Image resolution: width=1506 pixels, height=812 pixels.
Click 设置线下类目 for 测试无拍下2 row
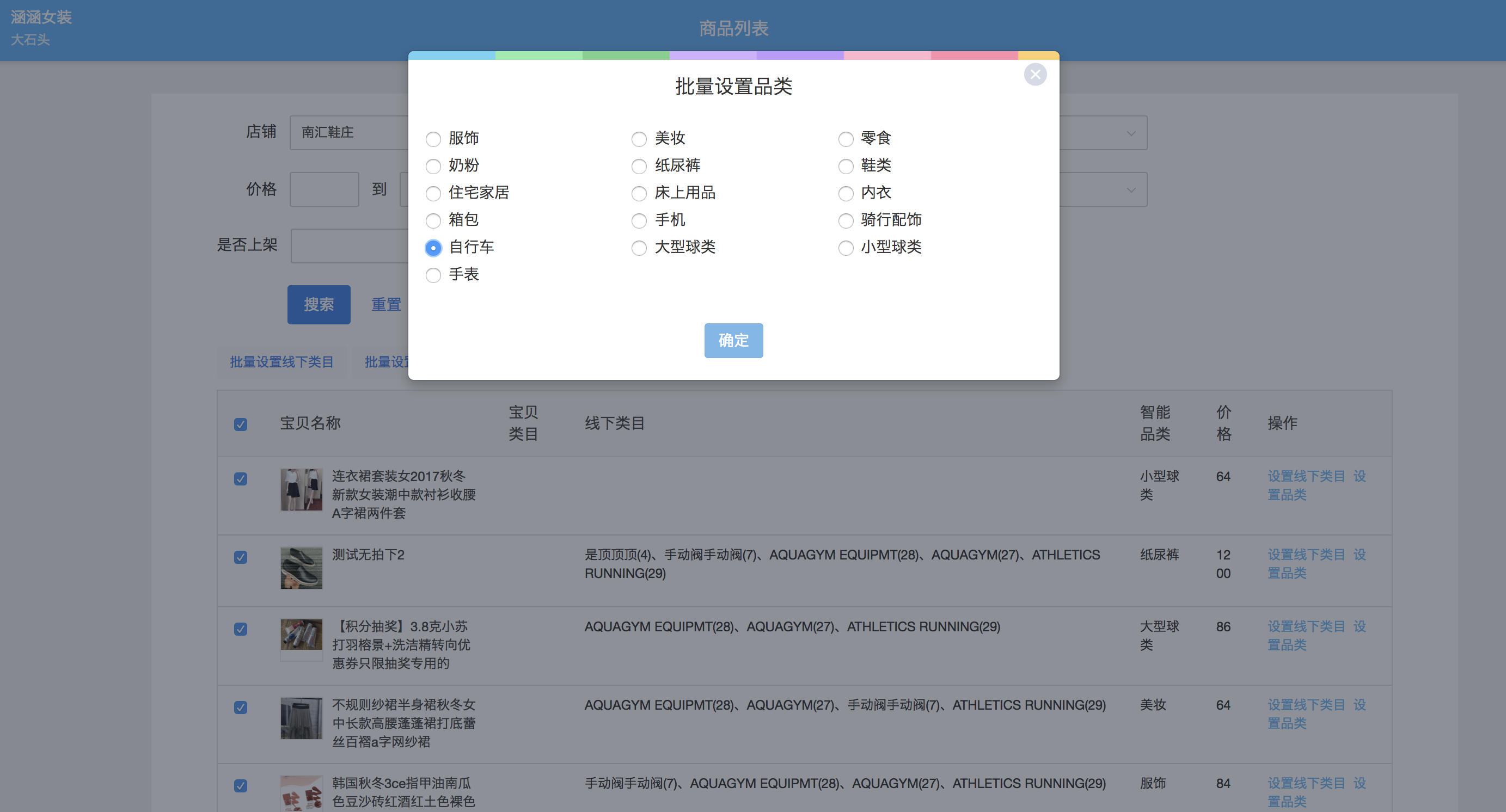tap(1306, 555)
